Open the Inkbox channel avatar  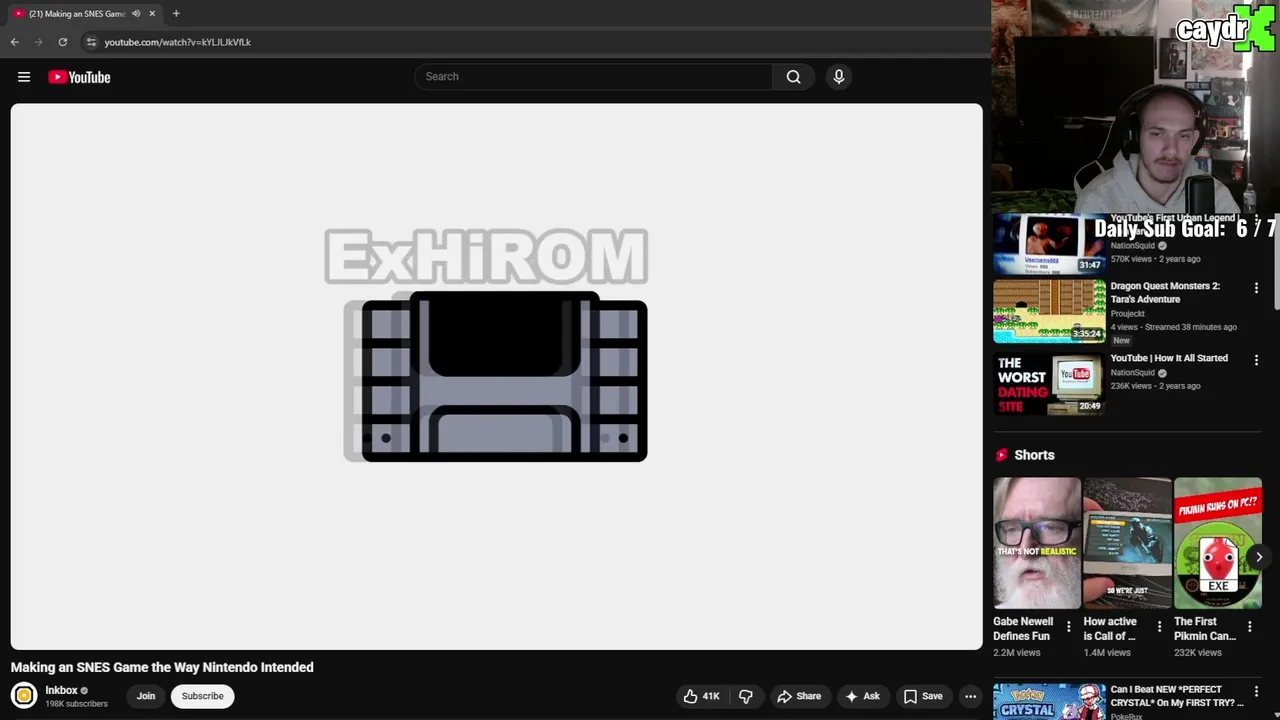pos(24,695)
